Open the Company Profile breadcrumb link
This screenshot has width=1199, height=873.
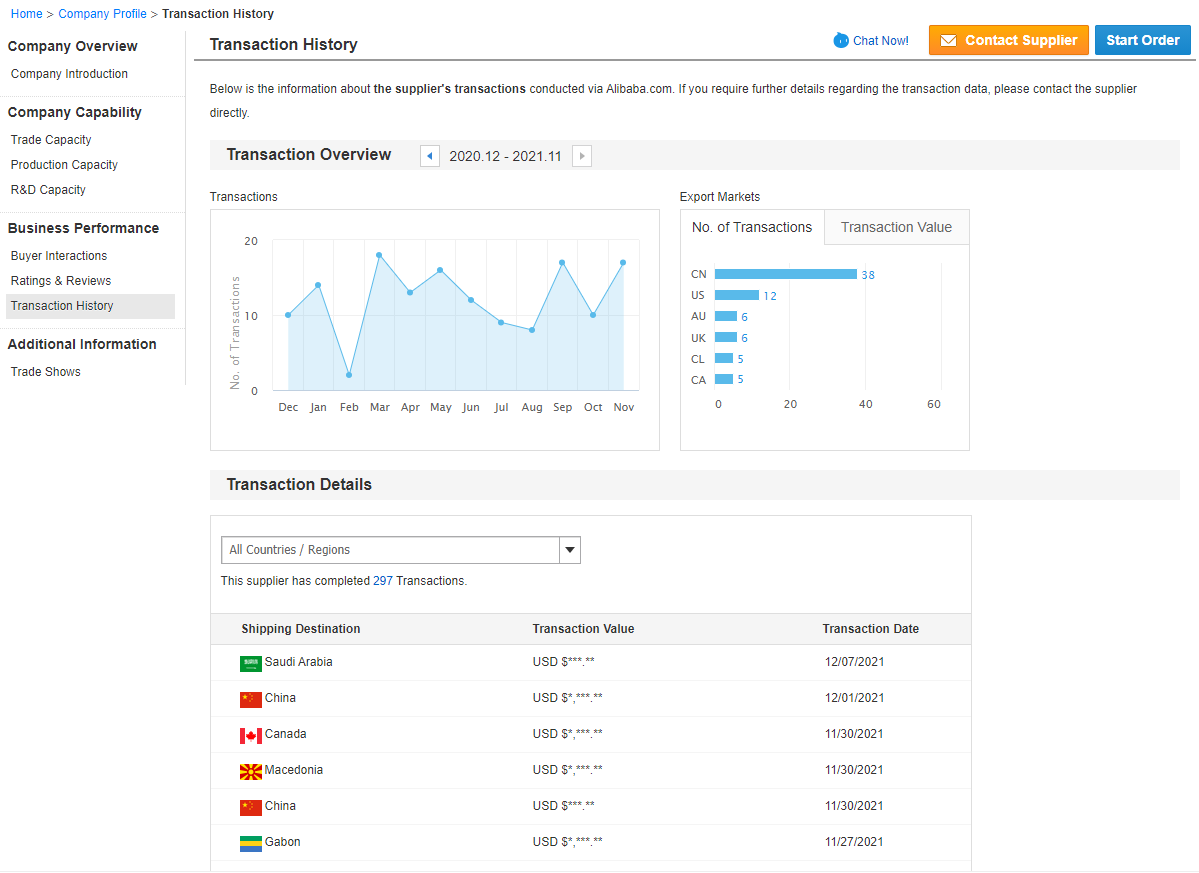[102, 14]
